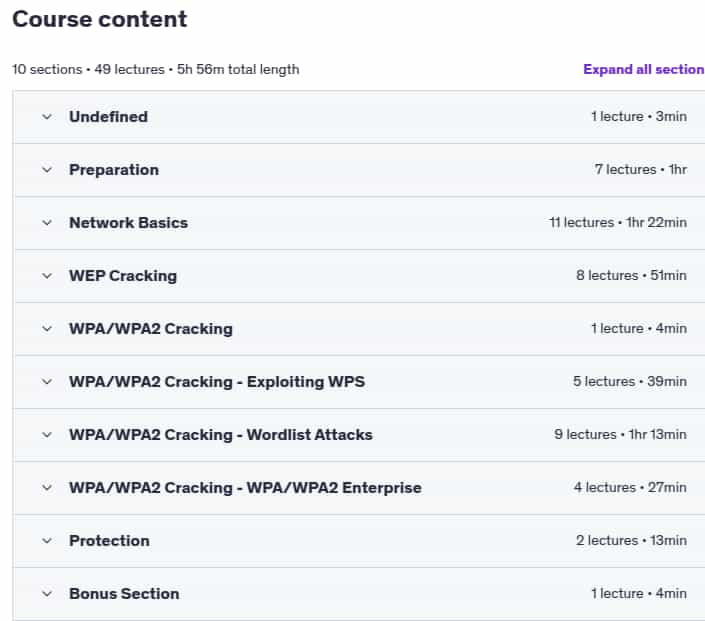This screenshot has height=621, width=705.
Task: Open the Bonus Section title
Action: click(x=124, y=594)
